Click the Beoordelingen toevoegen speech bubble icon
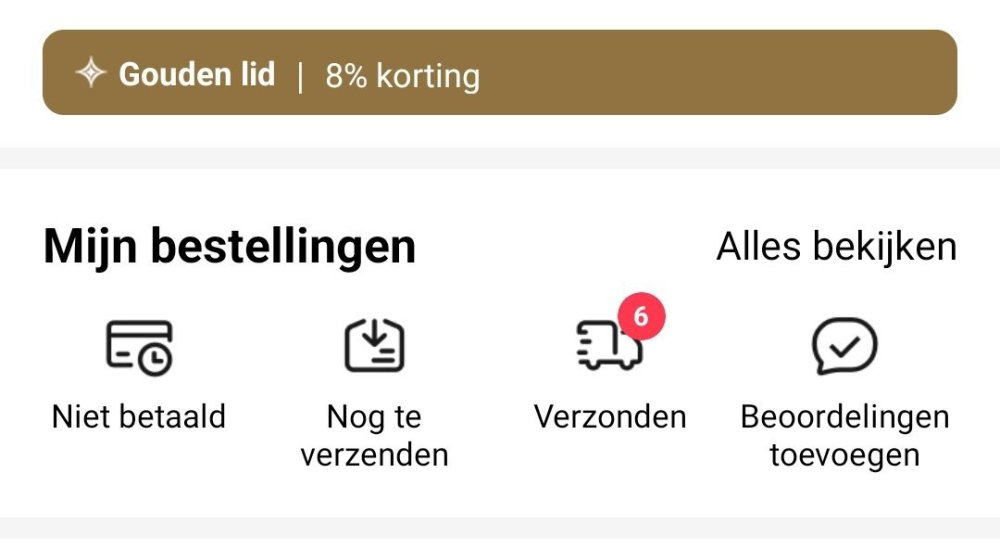This screenshot has width=1000, height=550. (x=844, y=347)
